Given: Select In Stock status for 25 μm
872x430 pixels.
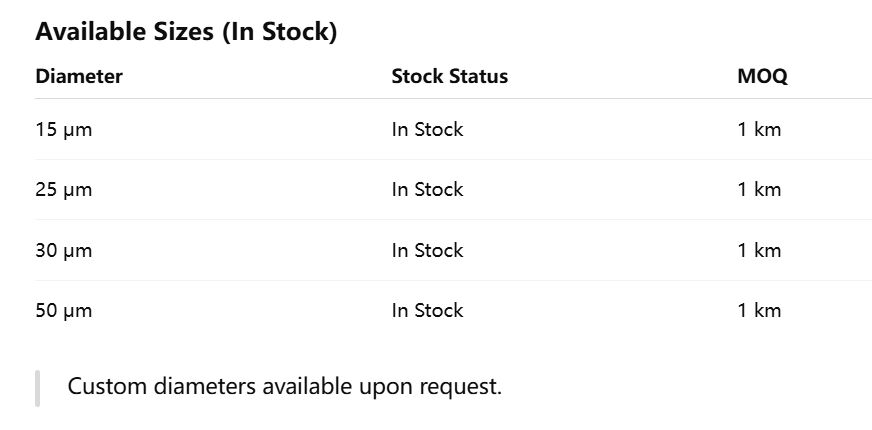Looking at the screenshot, I should click(427, 189).
